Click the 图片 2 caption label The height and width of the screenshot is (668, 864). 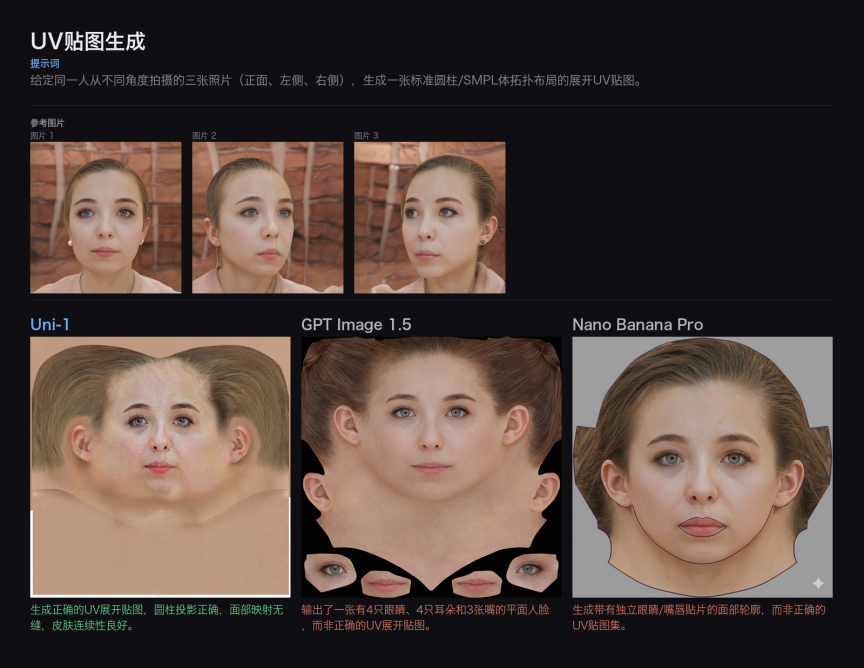click(x=205, y=135)
